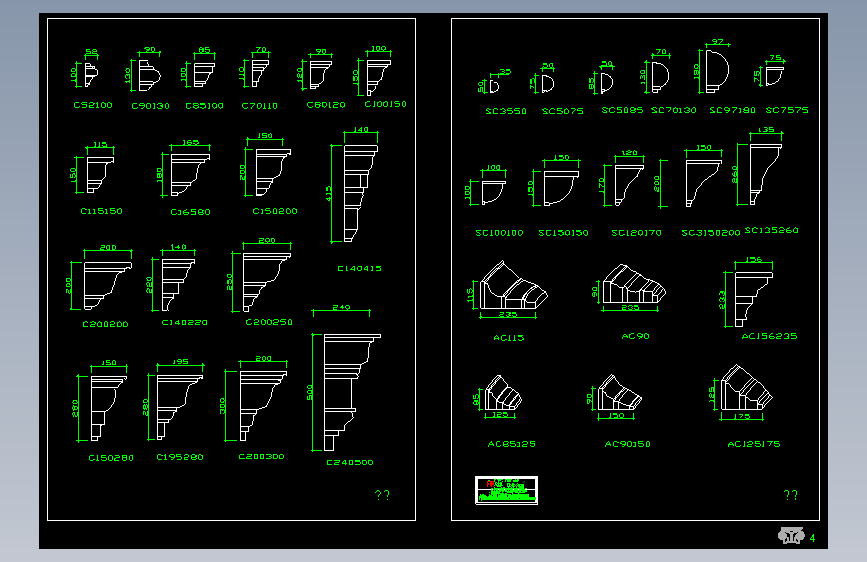Select the C140220 label text
Image resolution: width=867 pixels, height=562 pixels.
tap(184, 322)
